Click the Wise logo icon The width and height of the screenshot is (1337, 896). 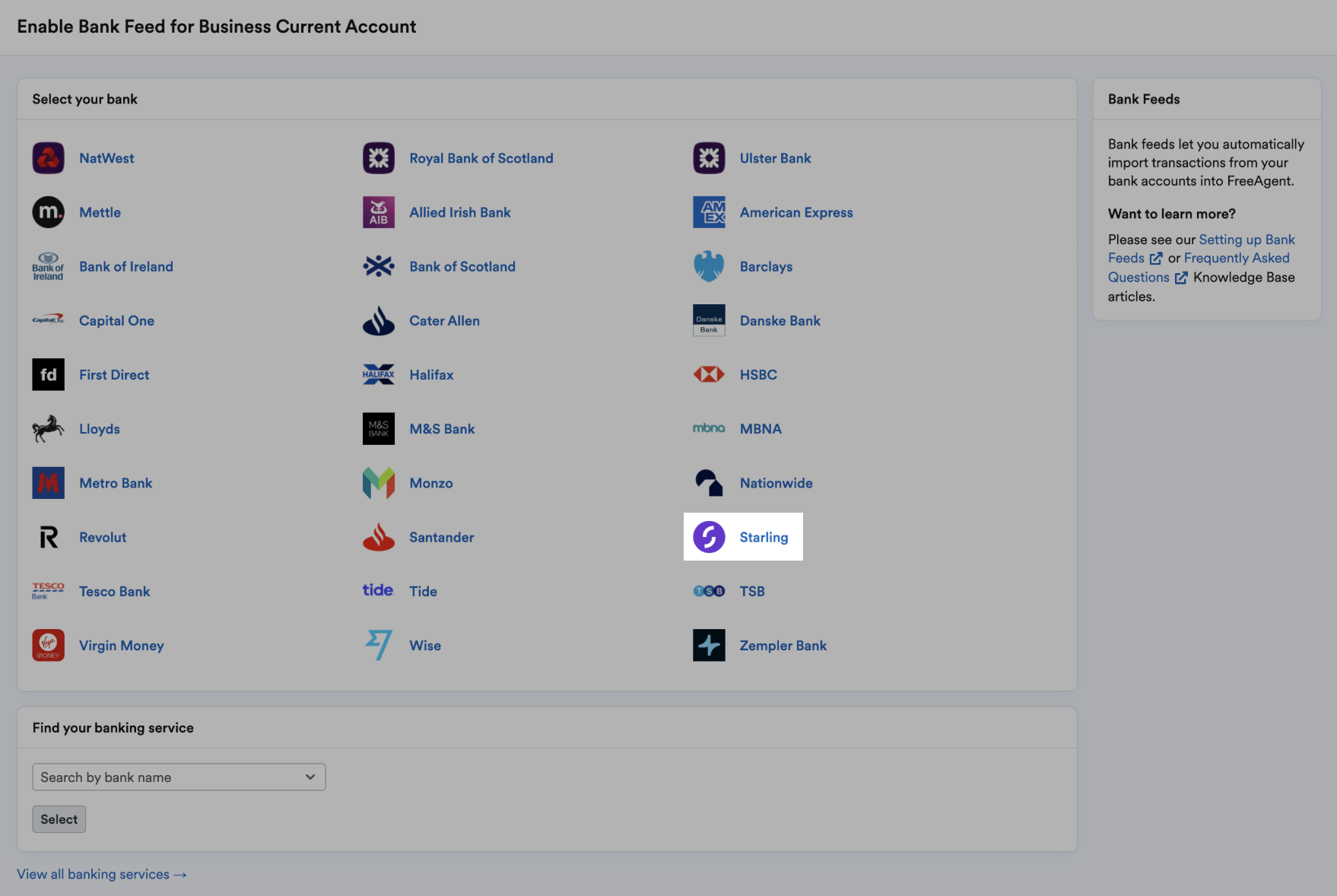click(379, 645)
